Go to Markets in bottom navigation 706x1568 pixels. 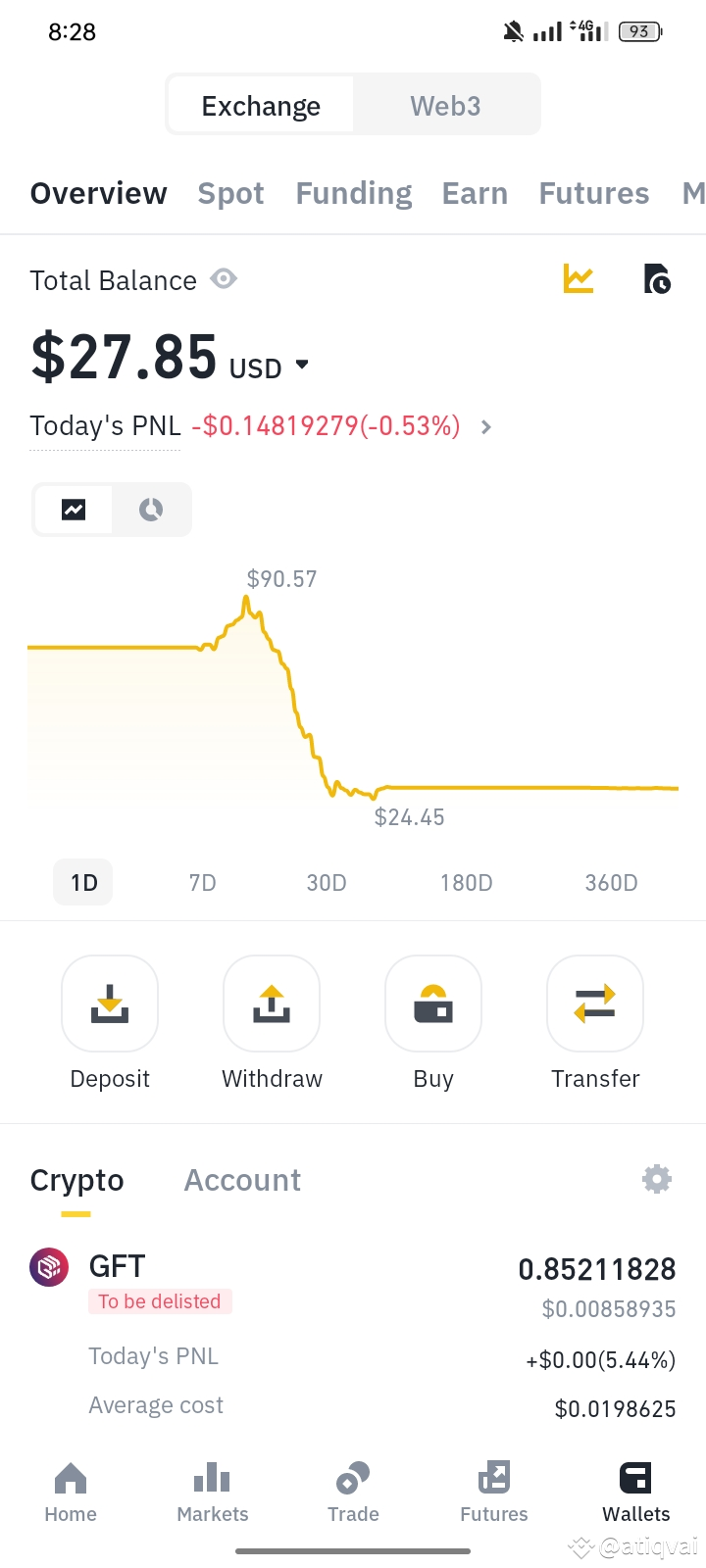(x=213, y=1492)
